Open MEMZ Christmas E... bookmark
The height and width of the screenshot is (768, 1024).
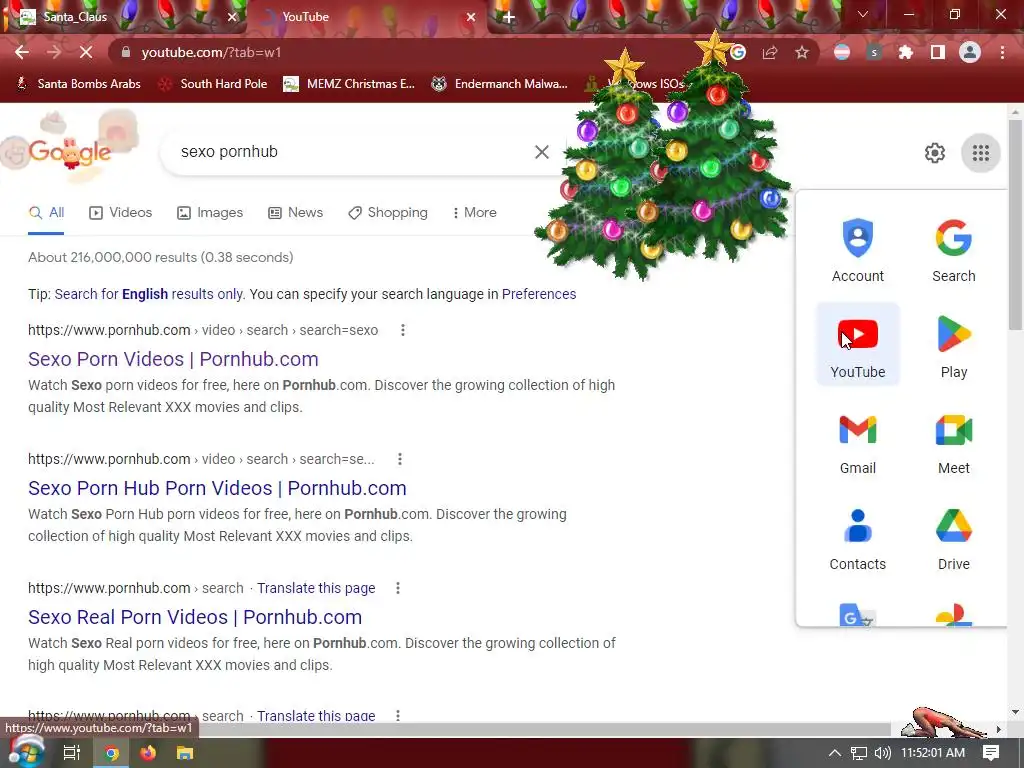tap(349, 84)
